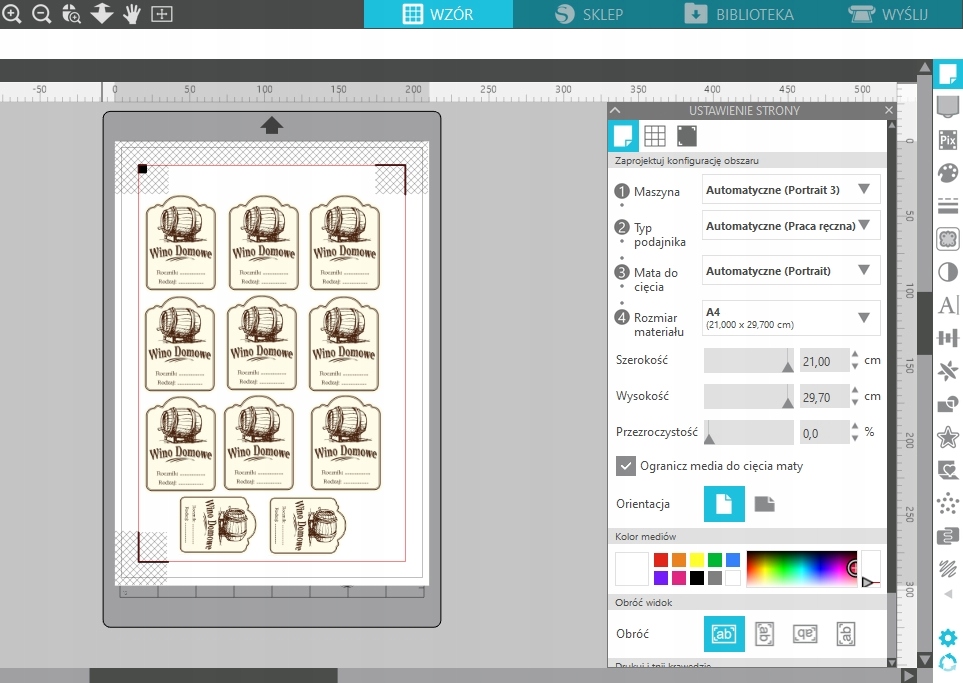This screenshot has height=683, width=963.
Task: Select landscape orientation option
Action: coord(764,504)
